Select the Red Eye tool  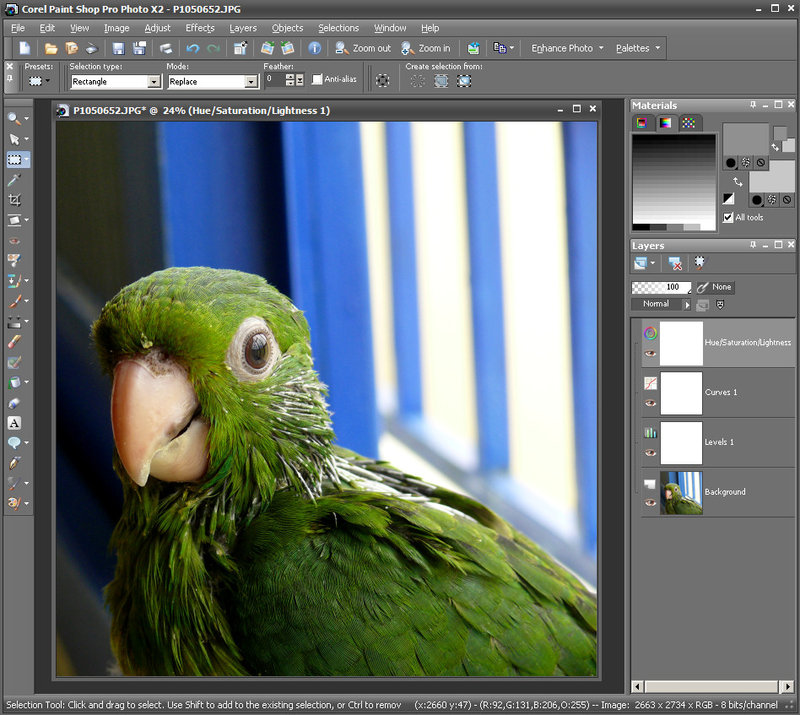click(x=14, y=240)
